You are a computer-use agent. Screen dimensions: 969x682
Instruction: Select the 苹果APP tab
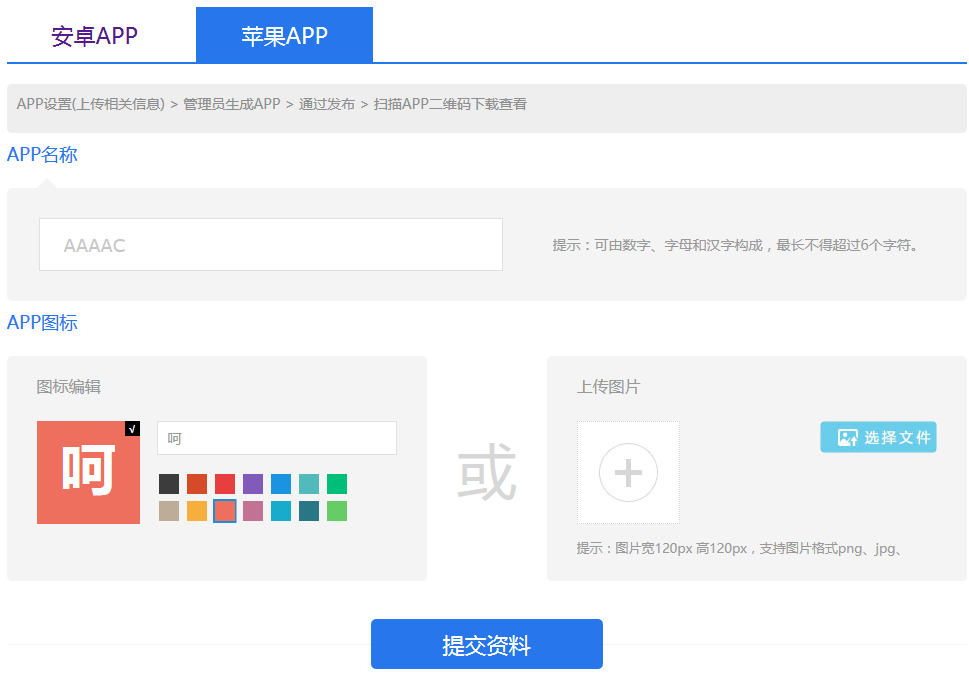click(x=284, y=35)
